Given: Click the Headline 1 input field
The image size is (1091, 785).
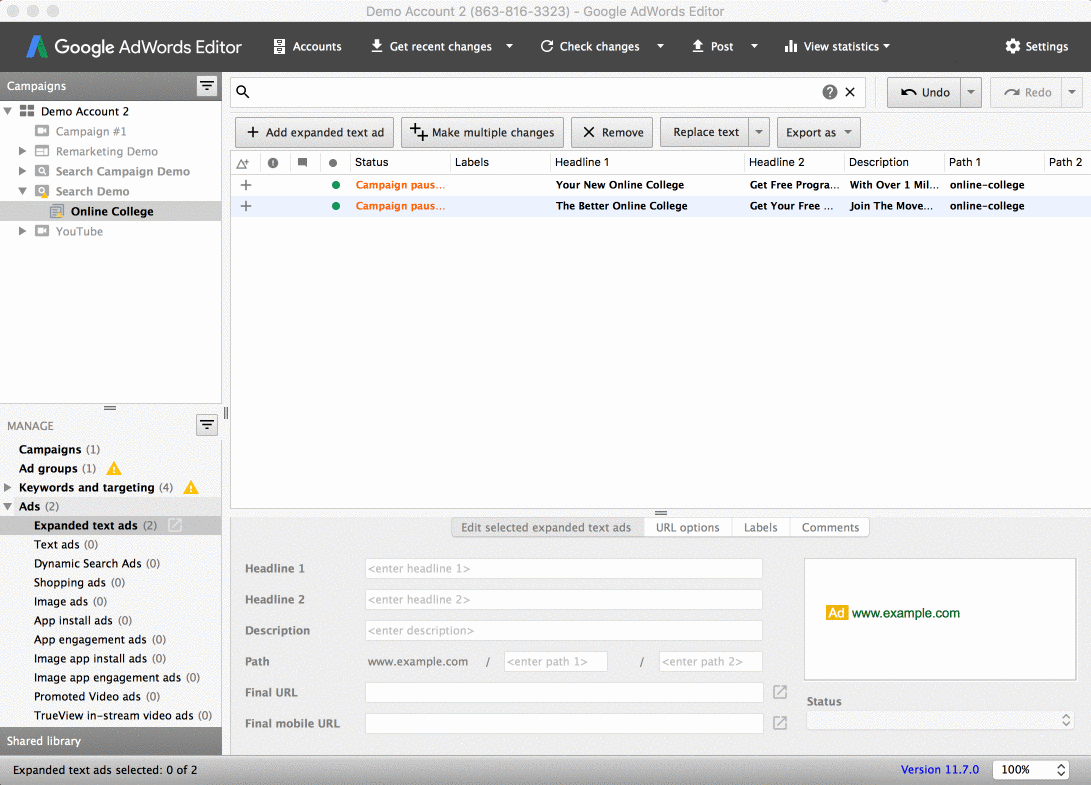Looking at the screenshot, I should 564,569.
